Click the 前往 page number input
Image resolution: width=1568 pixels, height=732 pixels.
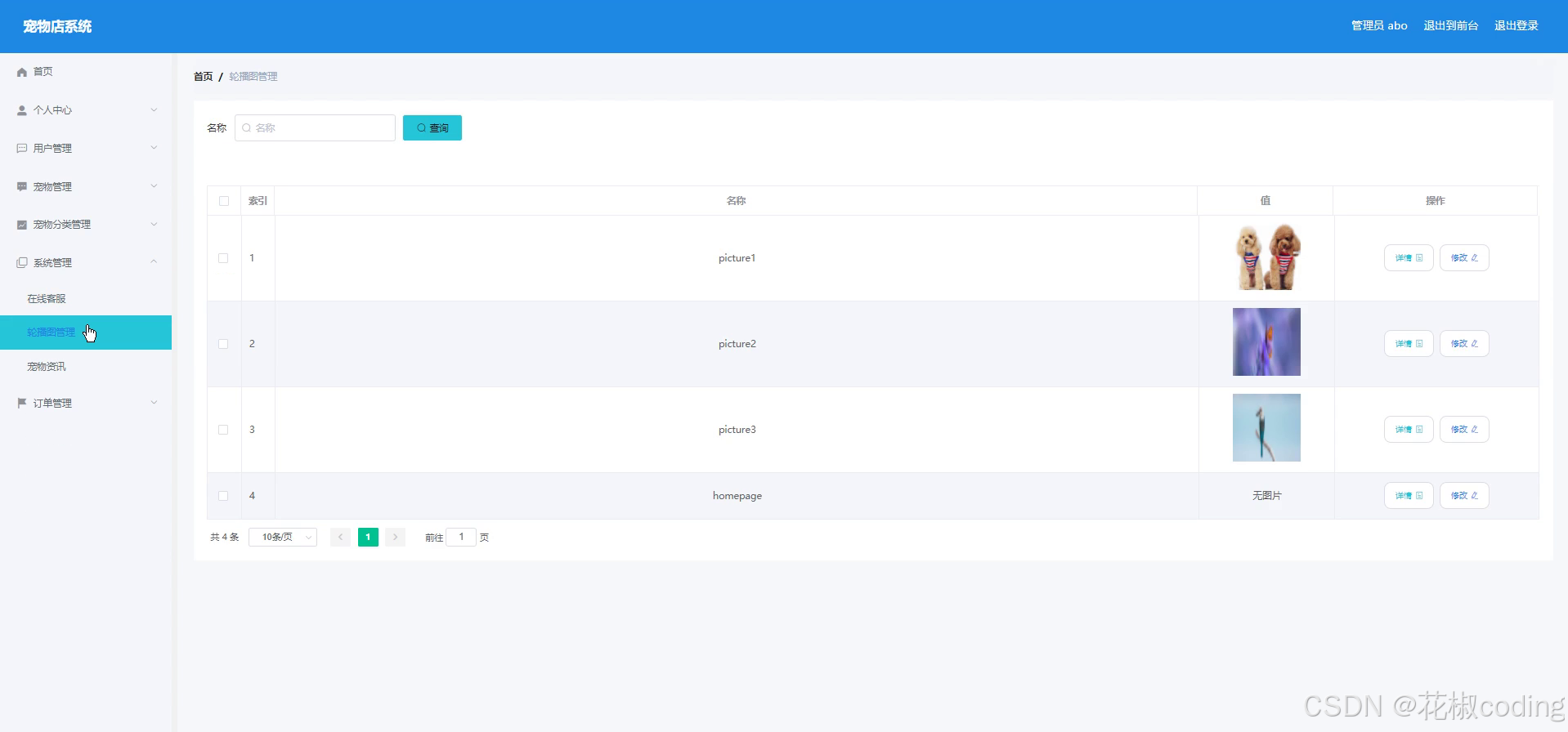coord(461,537)
